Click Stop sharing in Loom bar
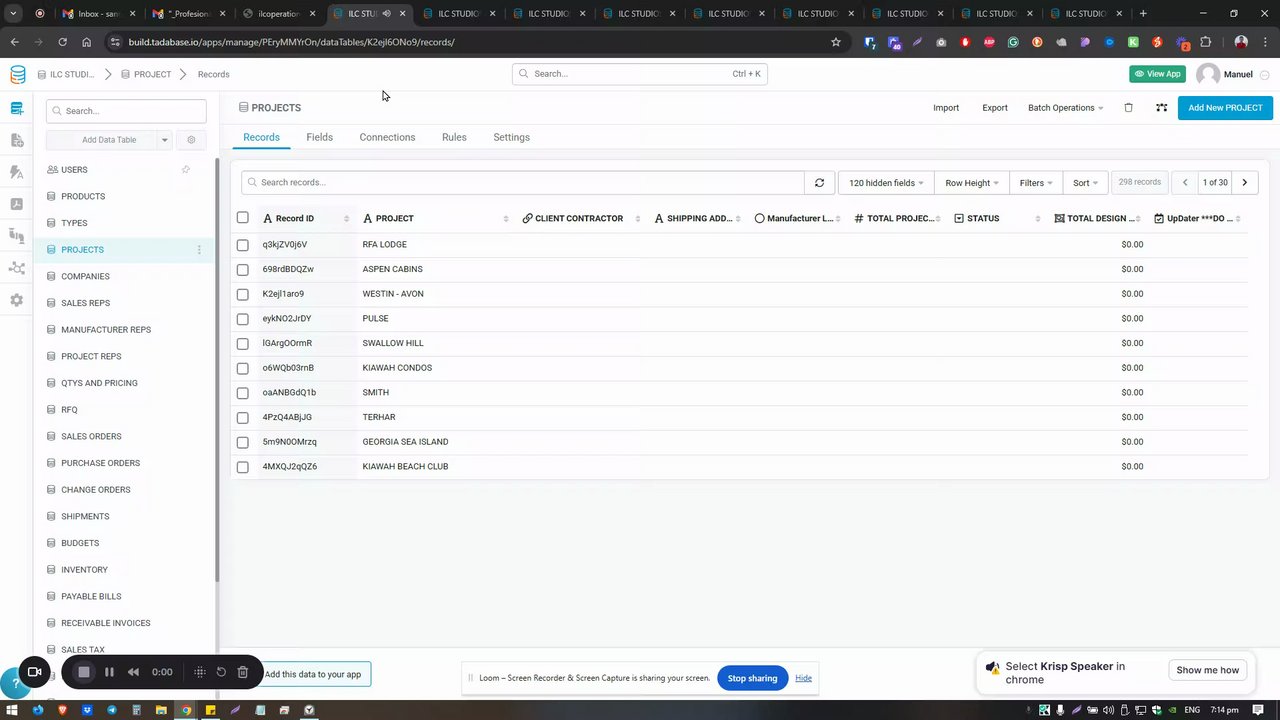Screen dimensions: 1280x720 (752, 678)
